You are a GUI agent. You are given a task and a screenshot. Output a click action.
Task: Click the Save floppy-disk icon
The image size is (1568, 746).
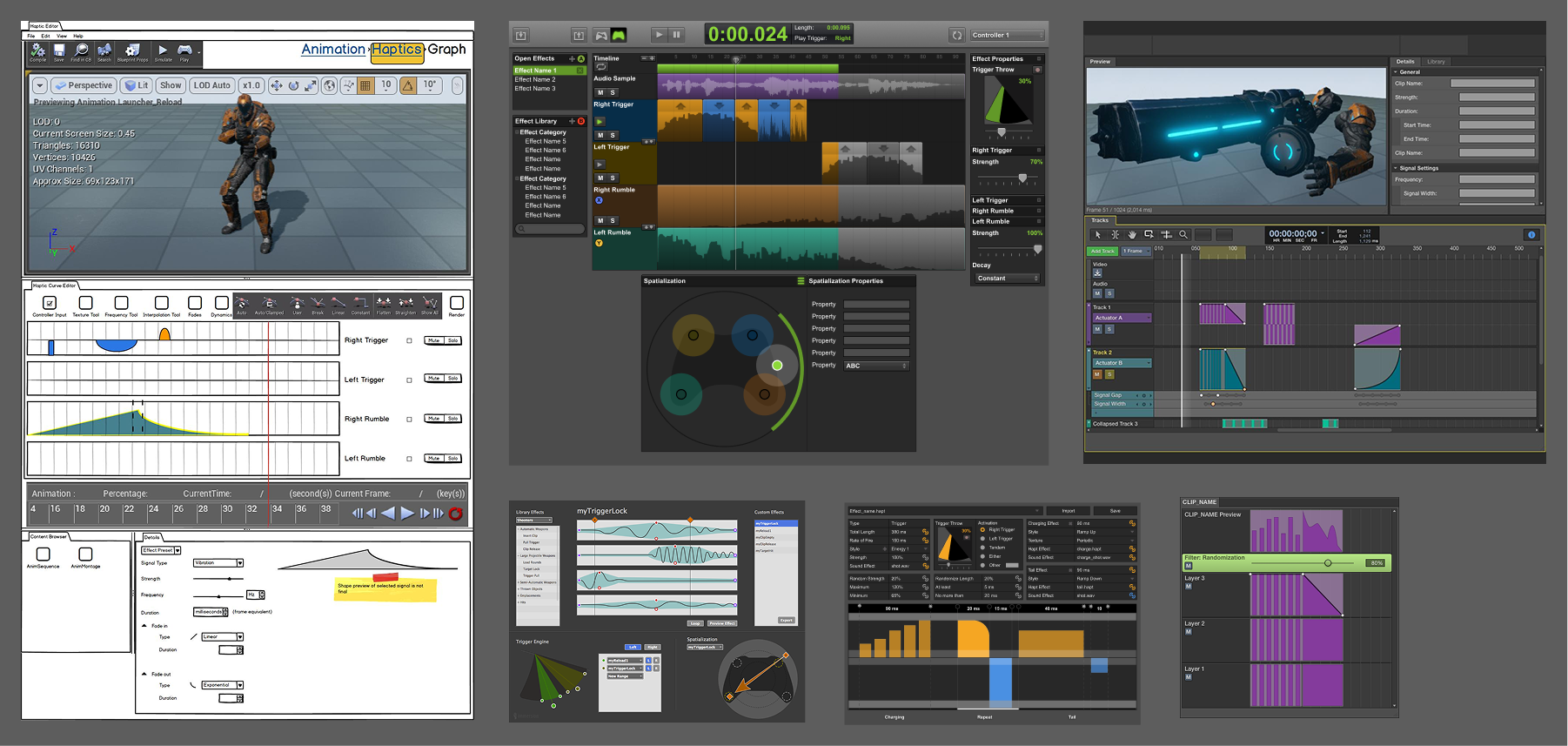[x=59, y=50]
